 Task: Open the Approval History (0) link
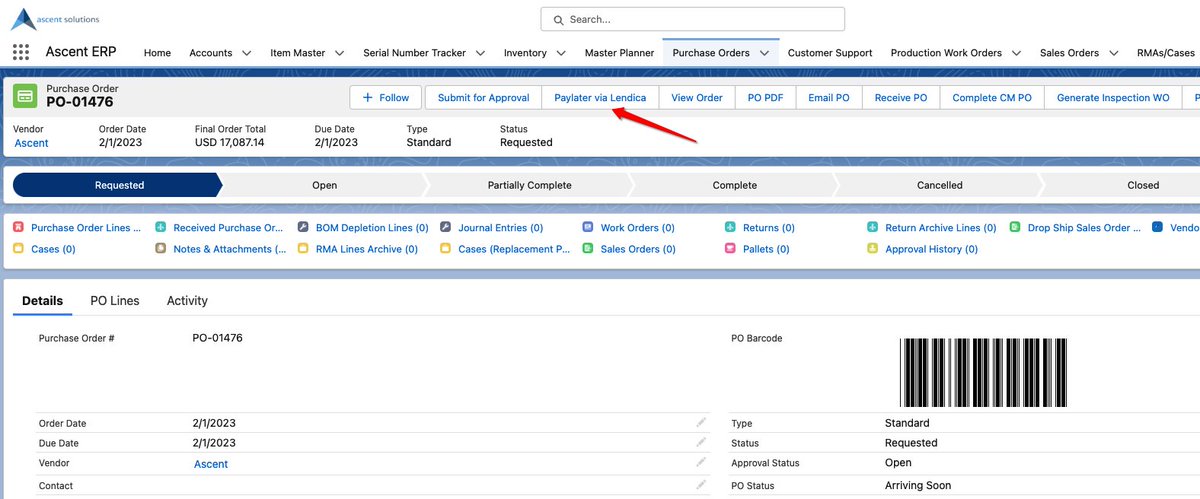pyautogui.click(x=931, y=249)
